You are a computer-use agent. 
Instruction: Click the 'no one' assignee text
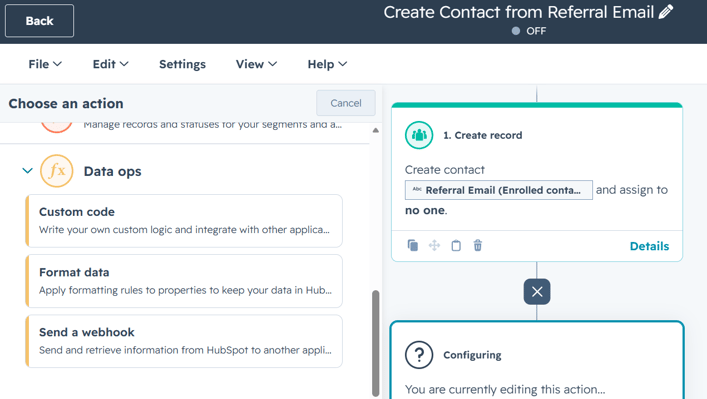click(425, 211)
